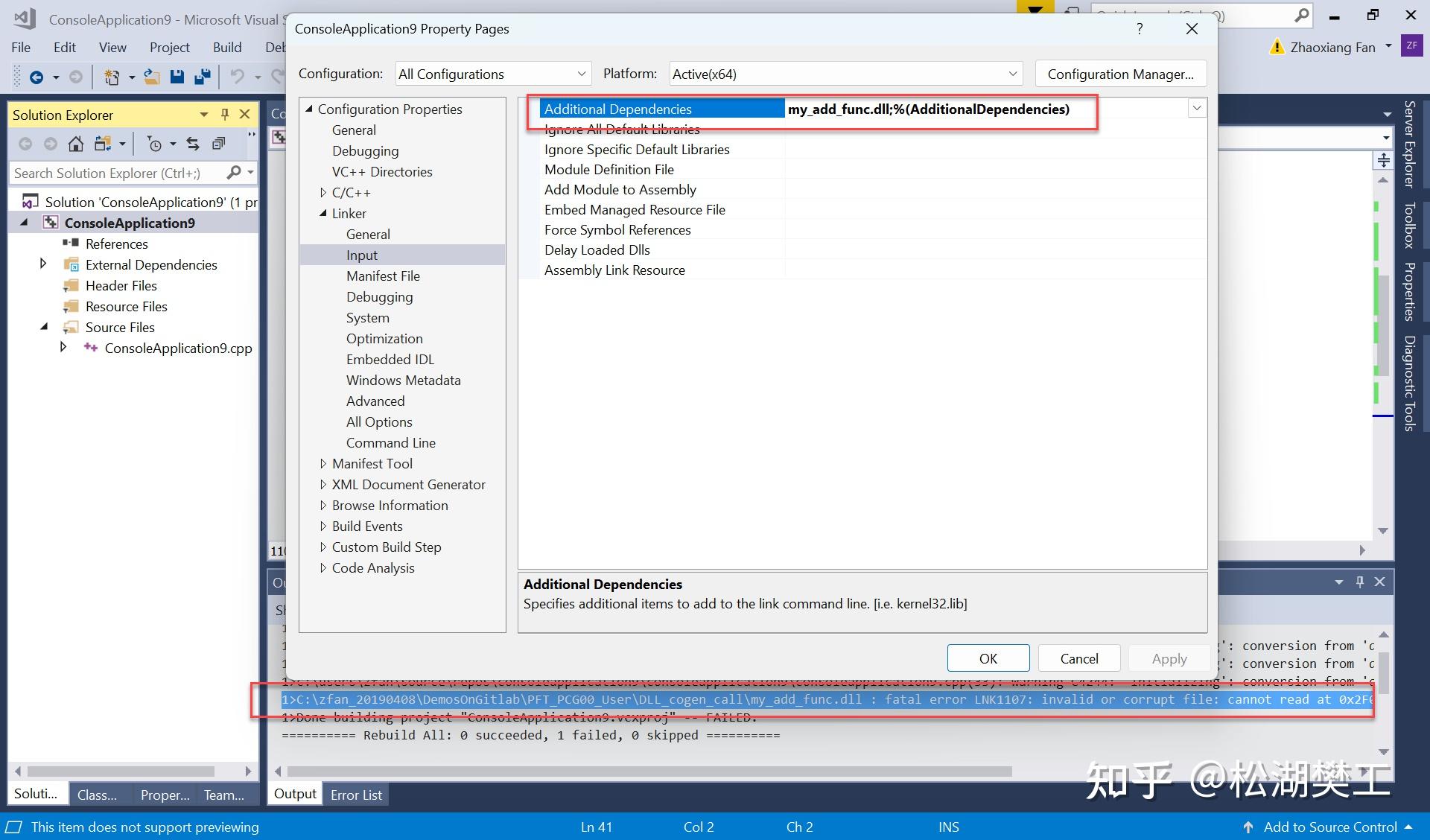1430x840 pixels.
Task: Switch to the Error List tab
Action: click(x=356, y=795)
